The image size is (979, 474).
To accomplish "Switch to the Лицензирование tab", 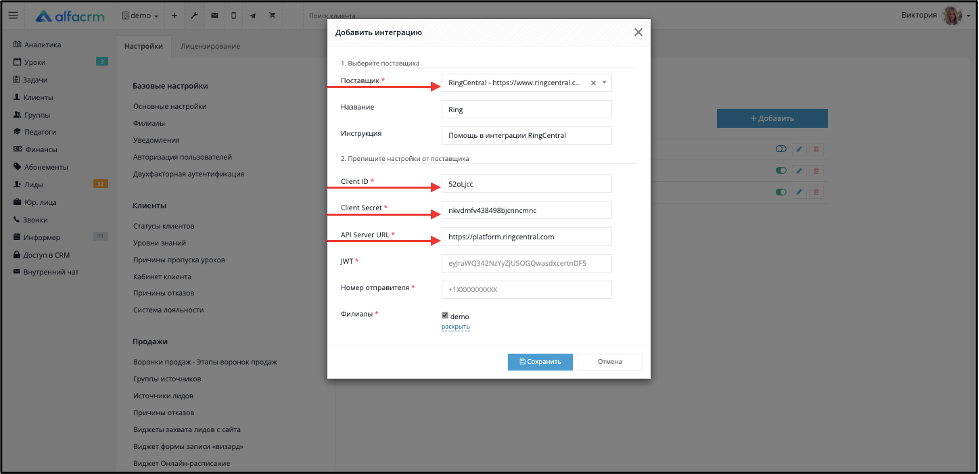I will (x=210, y=46).
